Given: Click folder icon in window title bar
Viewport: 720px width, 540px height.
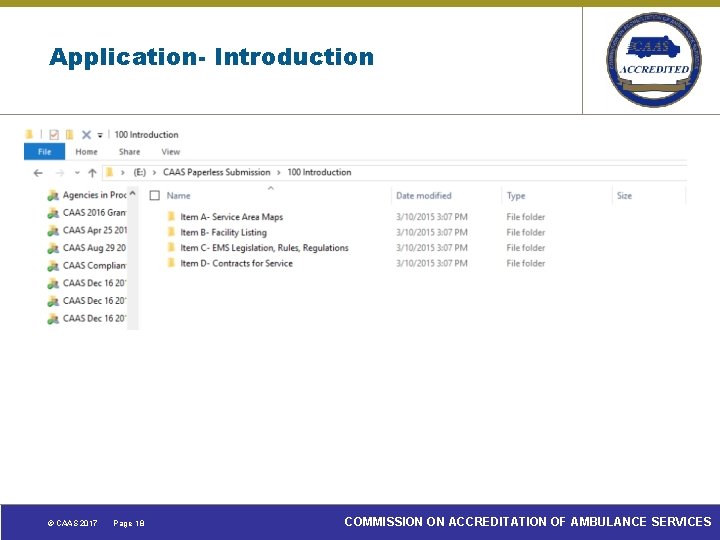Looking at the screenshot, I should coord(29,135).
